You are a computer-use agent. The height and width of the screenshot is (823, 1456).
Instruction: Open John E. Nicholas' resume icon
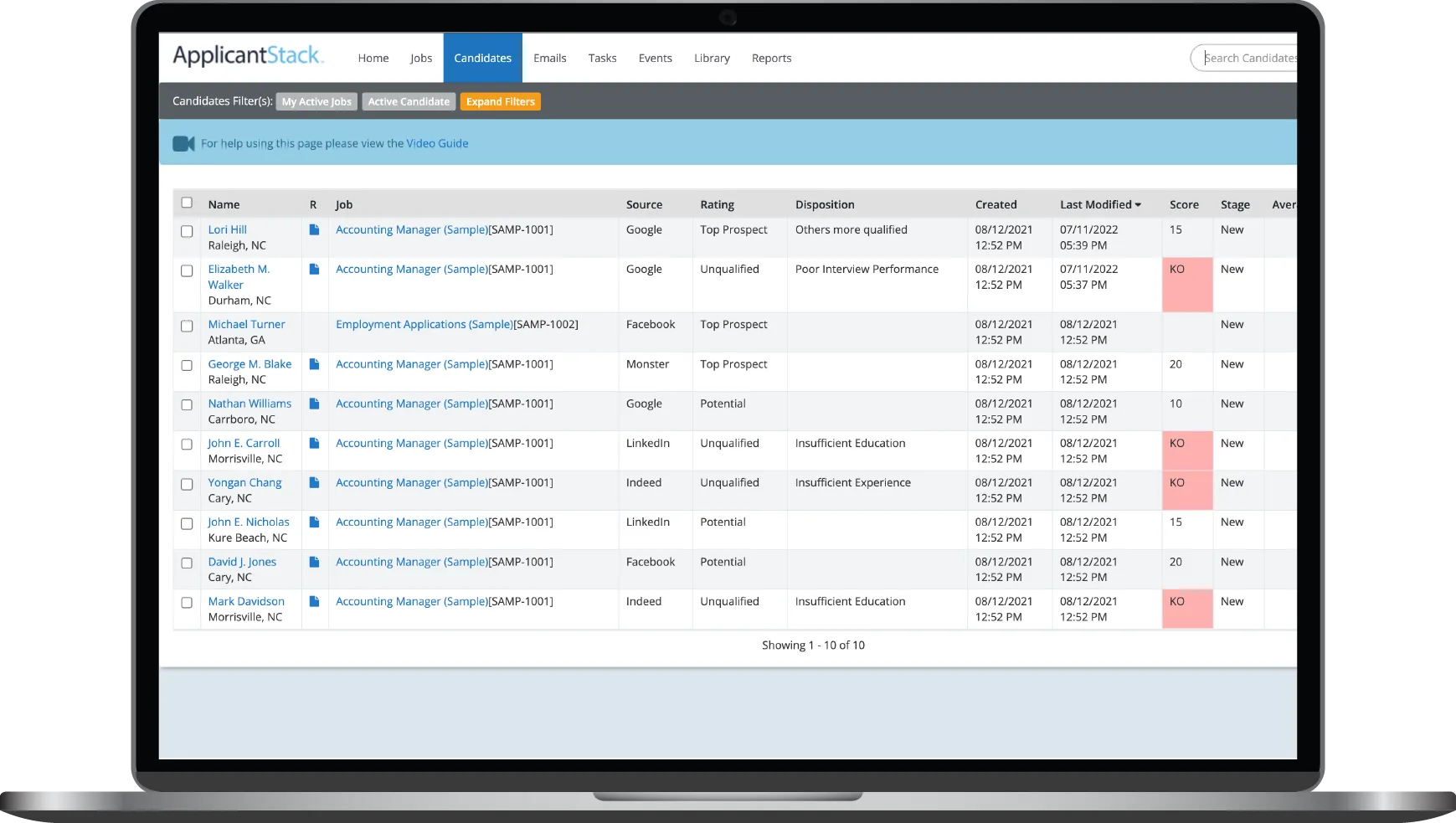[x=314, y=522]
